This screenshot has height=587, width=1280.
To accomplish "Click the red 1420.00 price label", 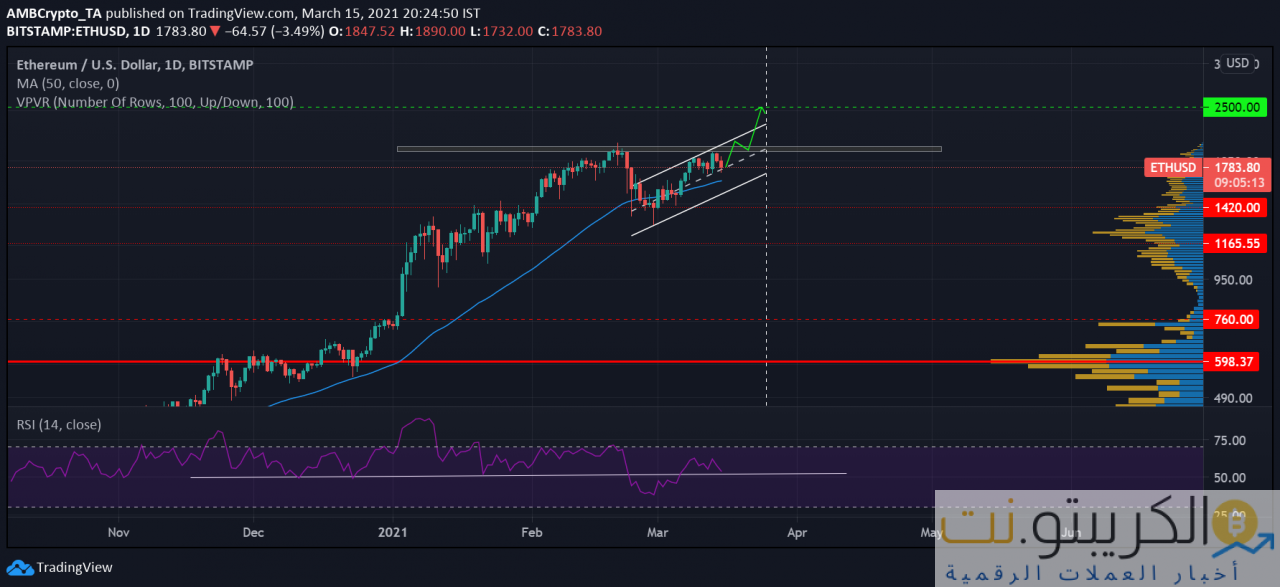I will (1236, 207).
